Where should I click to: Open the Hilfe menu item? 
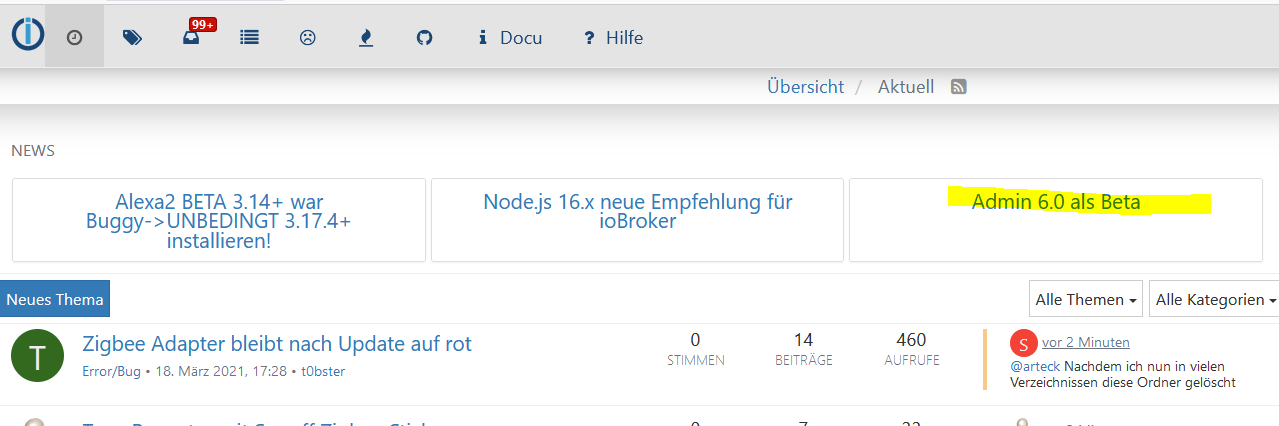click(x=614, y=38)
